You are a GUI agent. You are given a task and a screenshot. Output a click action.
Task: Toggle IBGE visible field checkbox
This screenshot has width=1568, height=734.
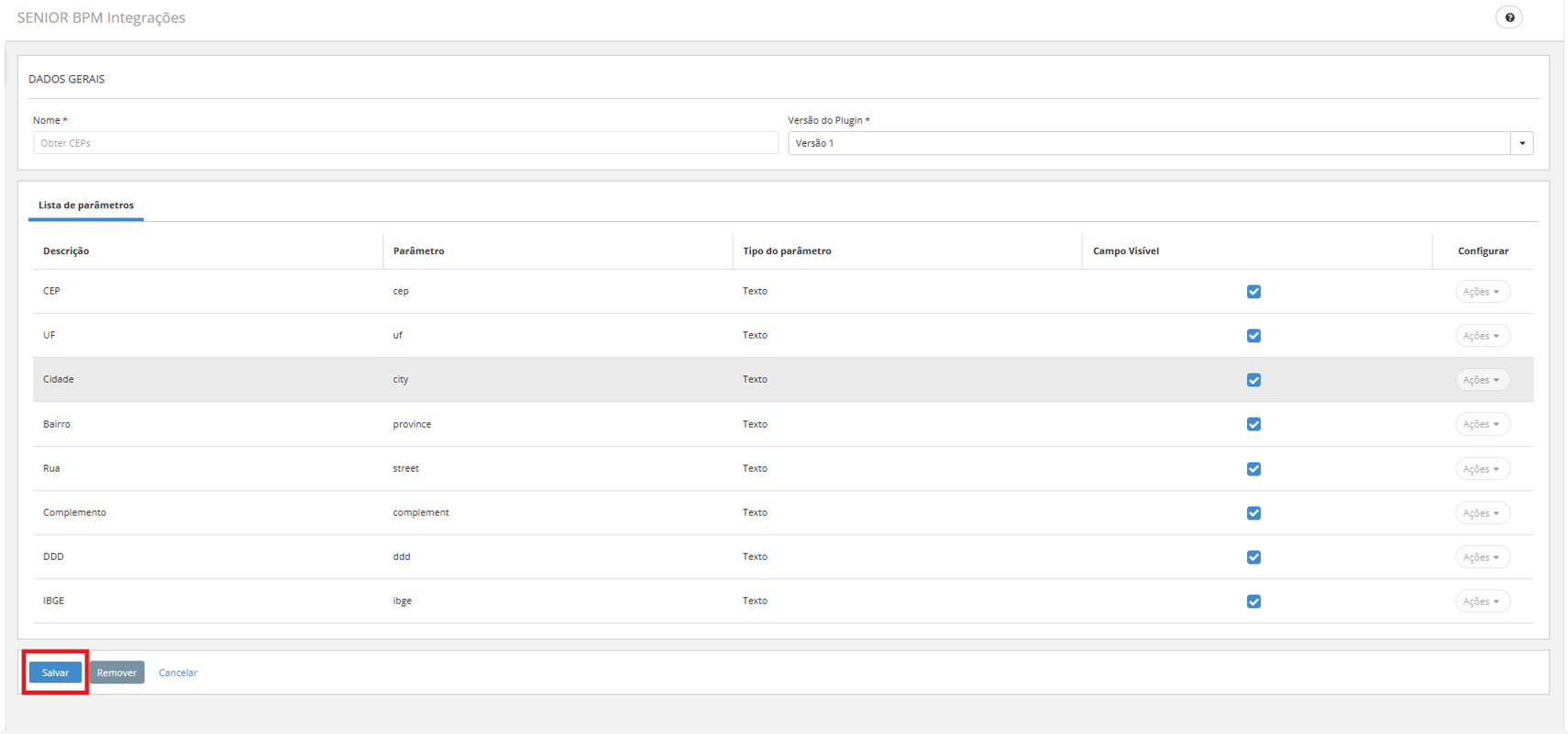pos(1253,601)
